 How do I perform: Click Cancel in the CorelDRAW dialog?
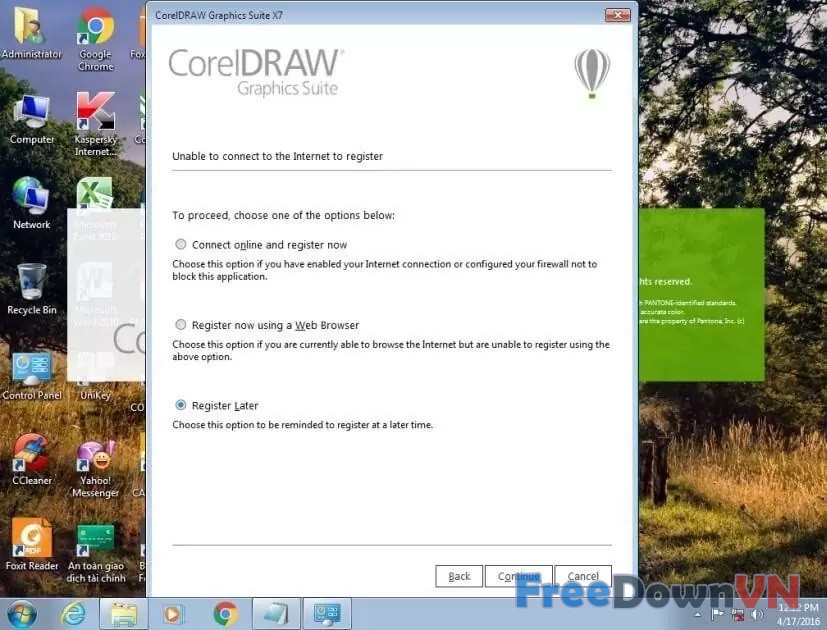(x=583, y=576)
